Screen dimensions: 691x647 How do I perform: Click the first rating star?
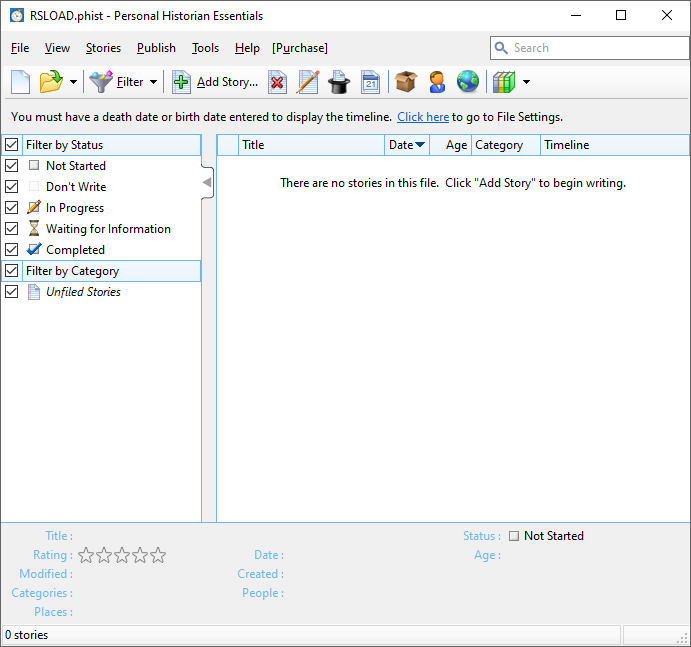point(86,555)
